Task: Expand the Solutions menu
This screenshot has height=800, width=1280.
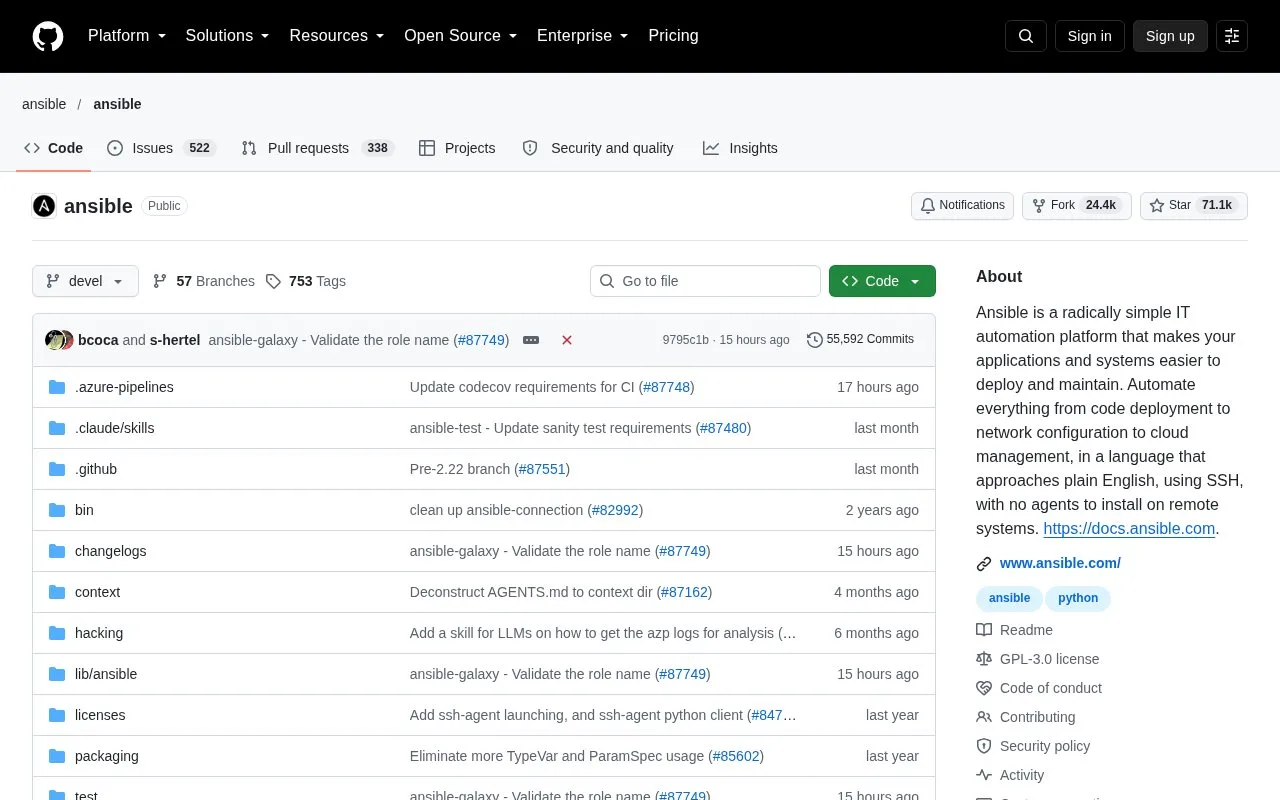Action: click(x=227, y=36)
